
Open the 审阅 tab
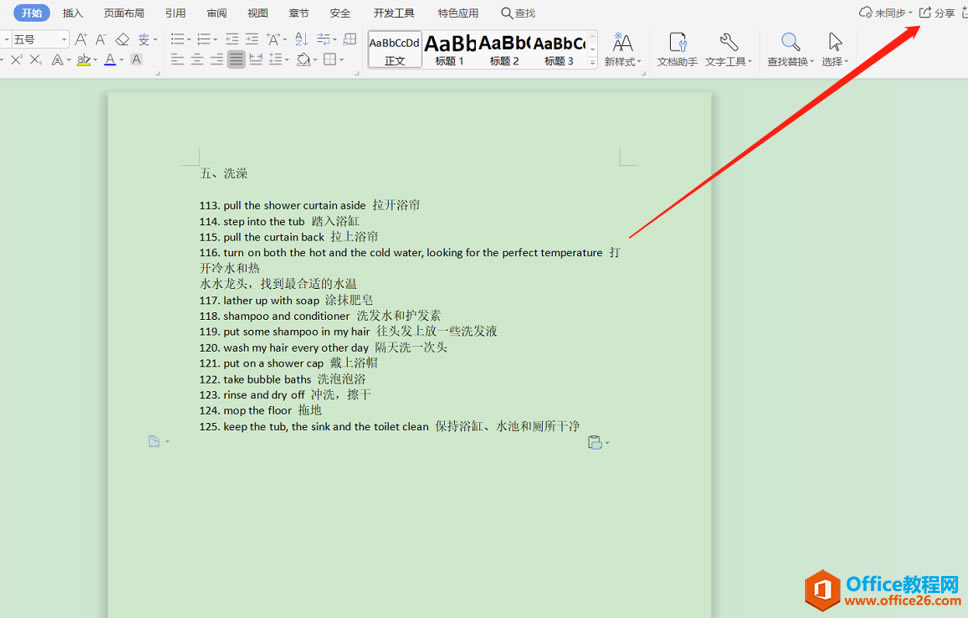[x=217, y=13]
